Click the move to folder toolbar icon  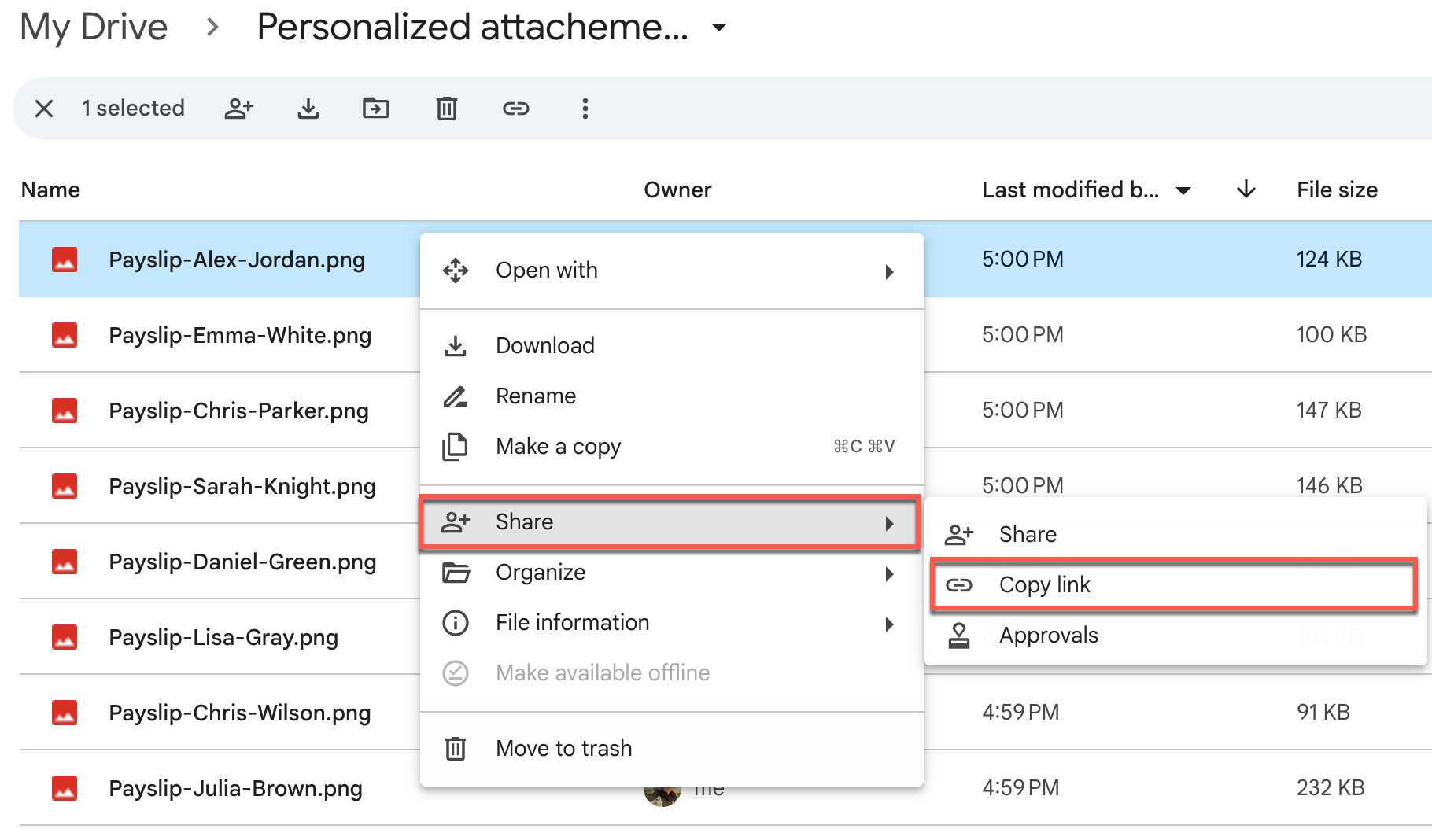click(x=376, y=109)
